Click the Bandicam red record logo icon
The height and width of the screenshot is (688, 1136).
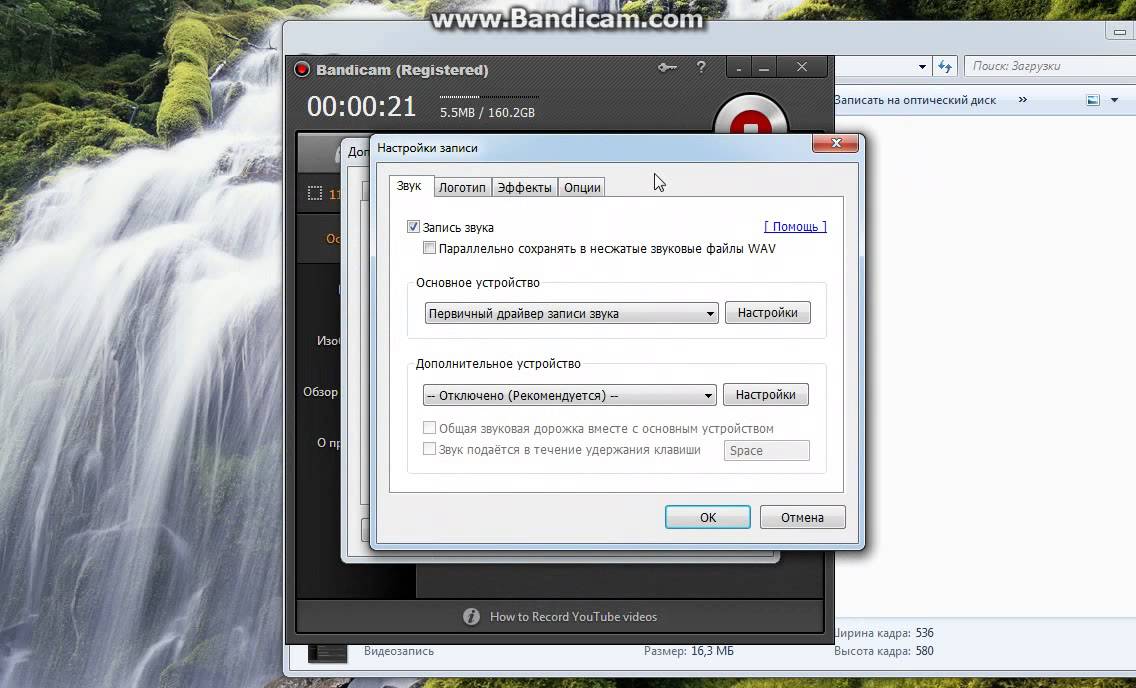tap(302, 70)
